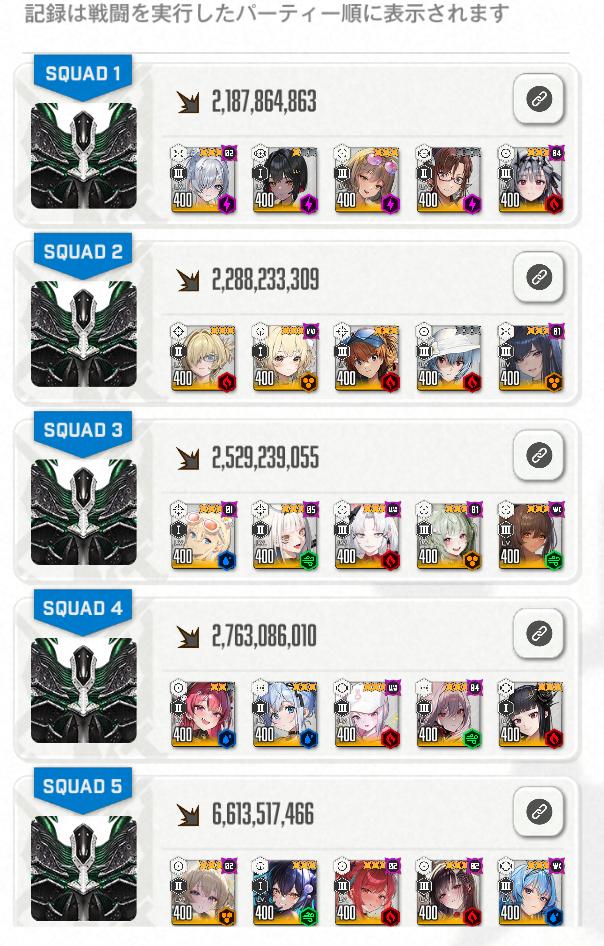
Task: Select Squad 2 blonde eyepatch character
Action: pos(203,357)
